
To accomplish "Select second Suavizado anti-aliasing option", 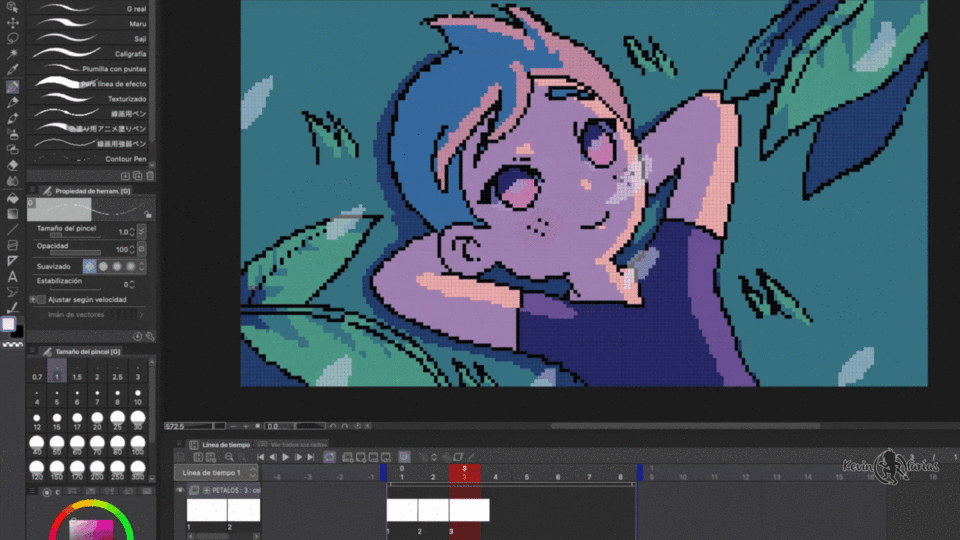I will [x=103, y=266].
